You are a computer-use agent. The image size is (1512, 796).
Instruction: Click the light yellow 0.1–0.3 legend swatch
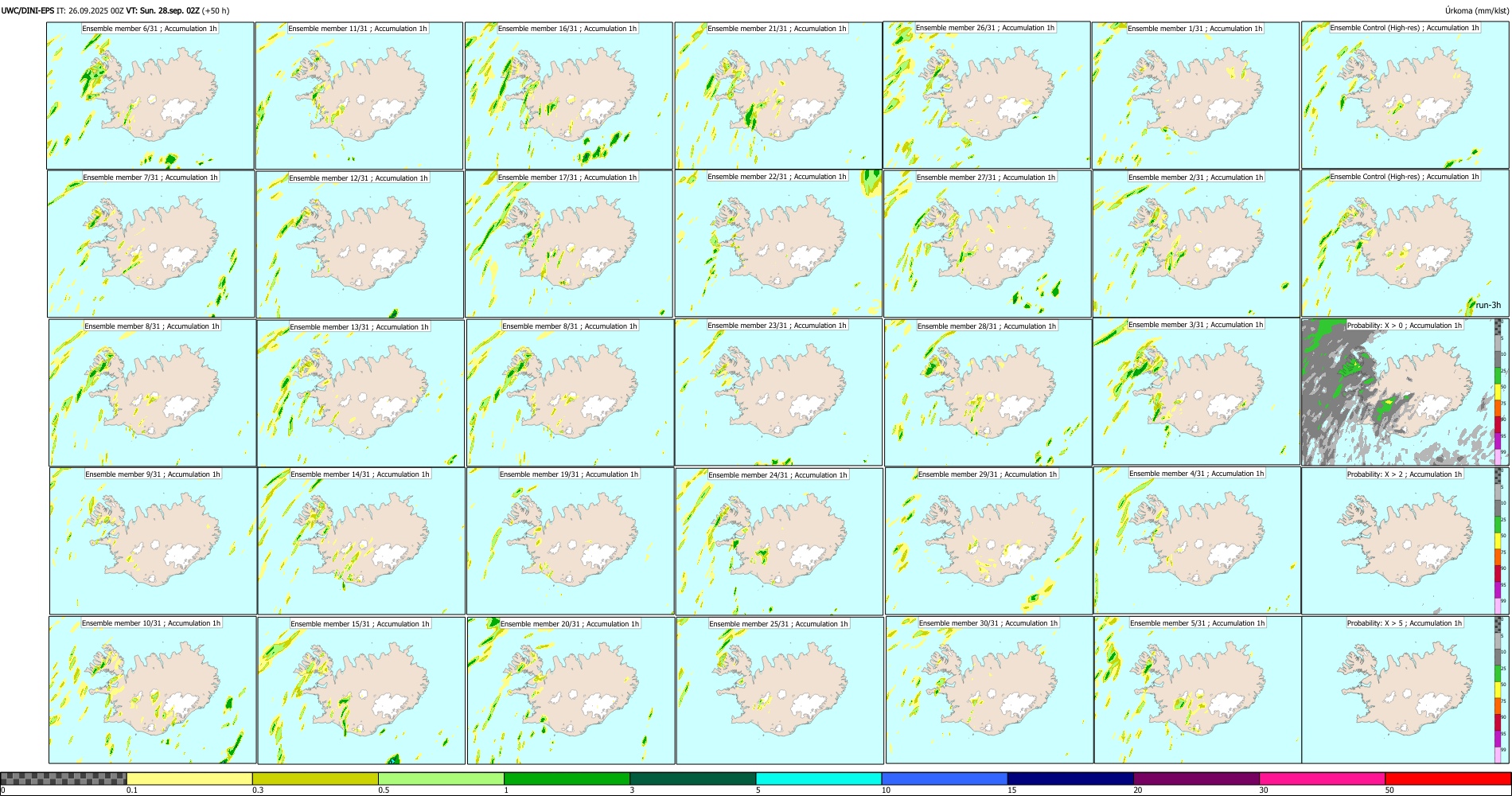[189, 778]
